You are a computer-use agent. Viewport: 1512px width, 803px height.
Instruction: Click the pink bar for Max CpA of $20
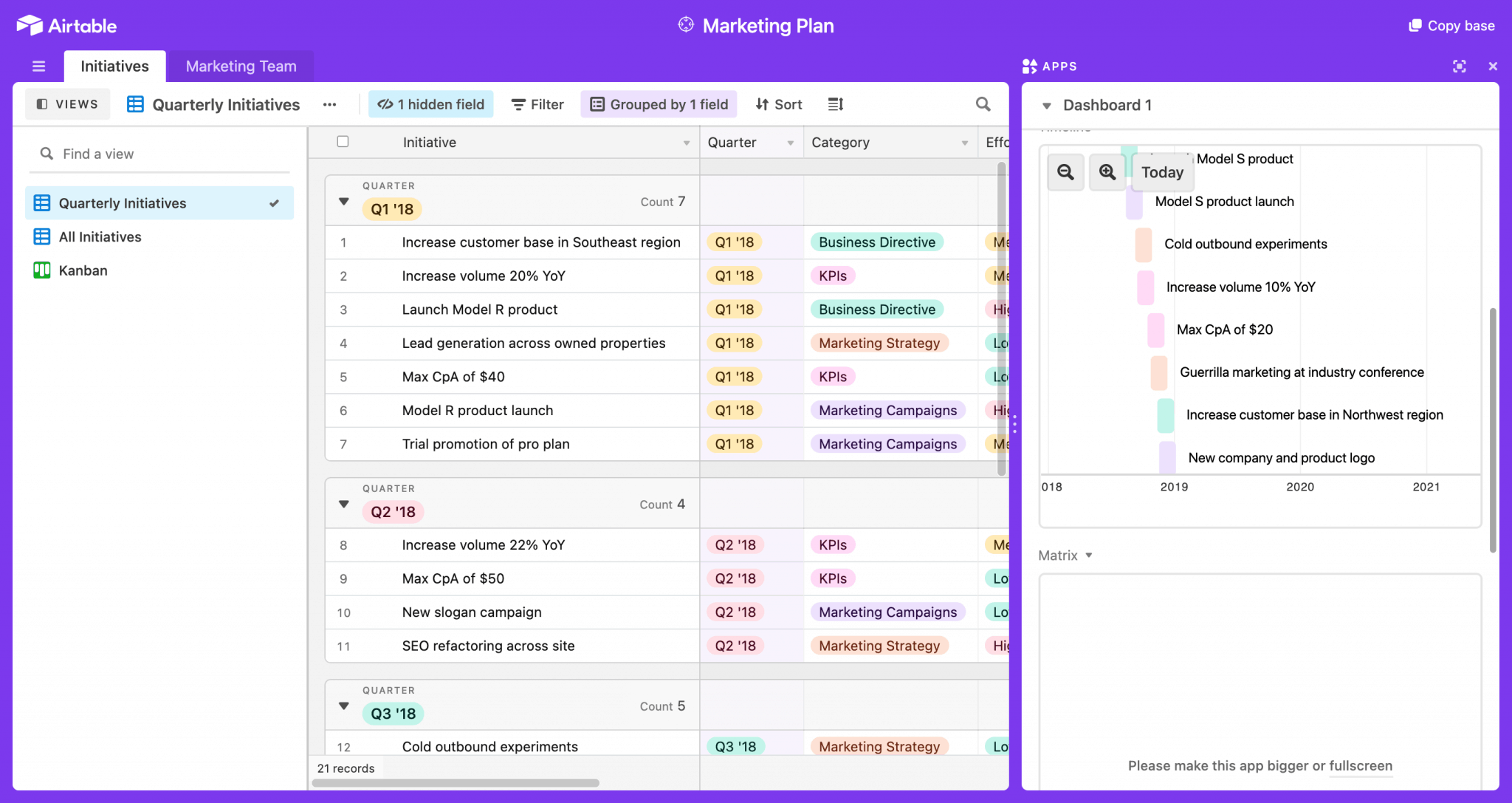point(1155,329)
